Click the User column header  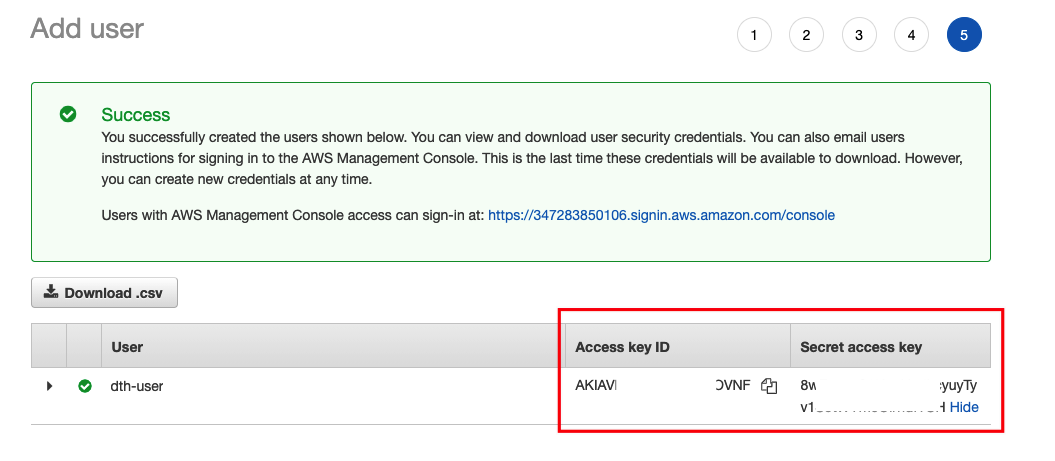pyautogui.click(x=127, y=347)
